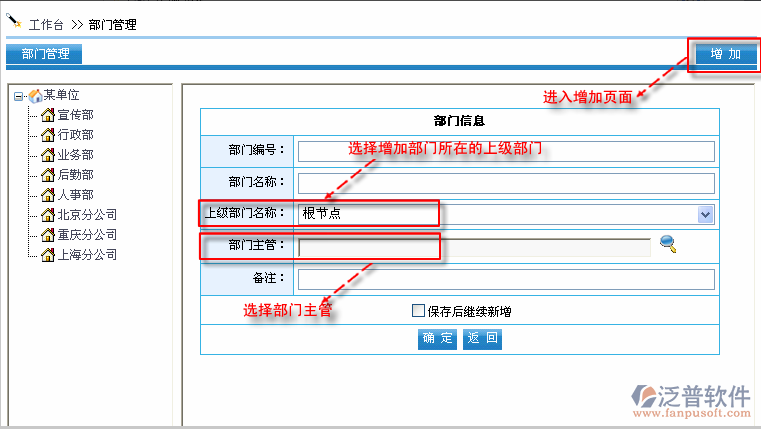Confirm with the 确定 button
Image resolution: width=761 pixels, height=429 pixels.
pos(437,339)
